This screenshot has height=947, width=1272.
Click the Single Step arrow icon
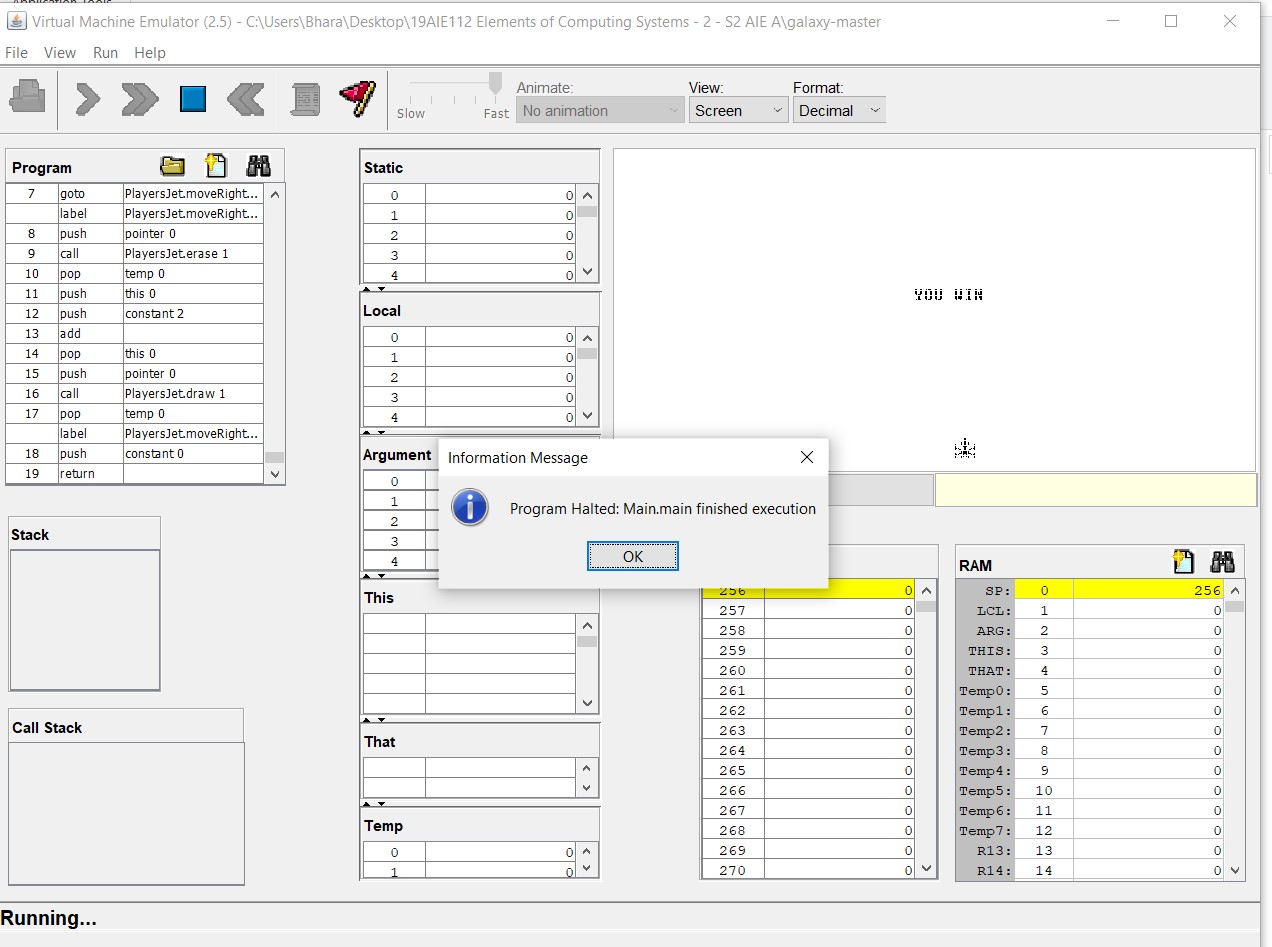[87, 99]
